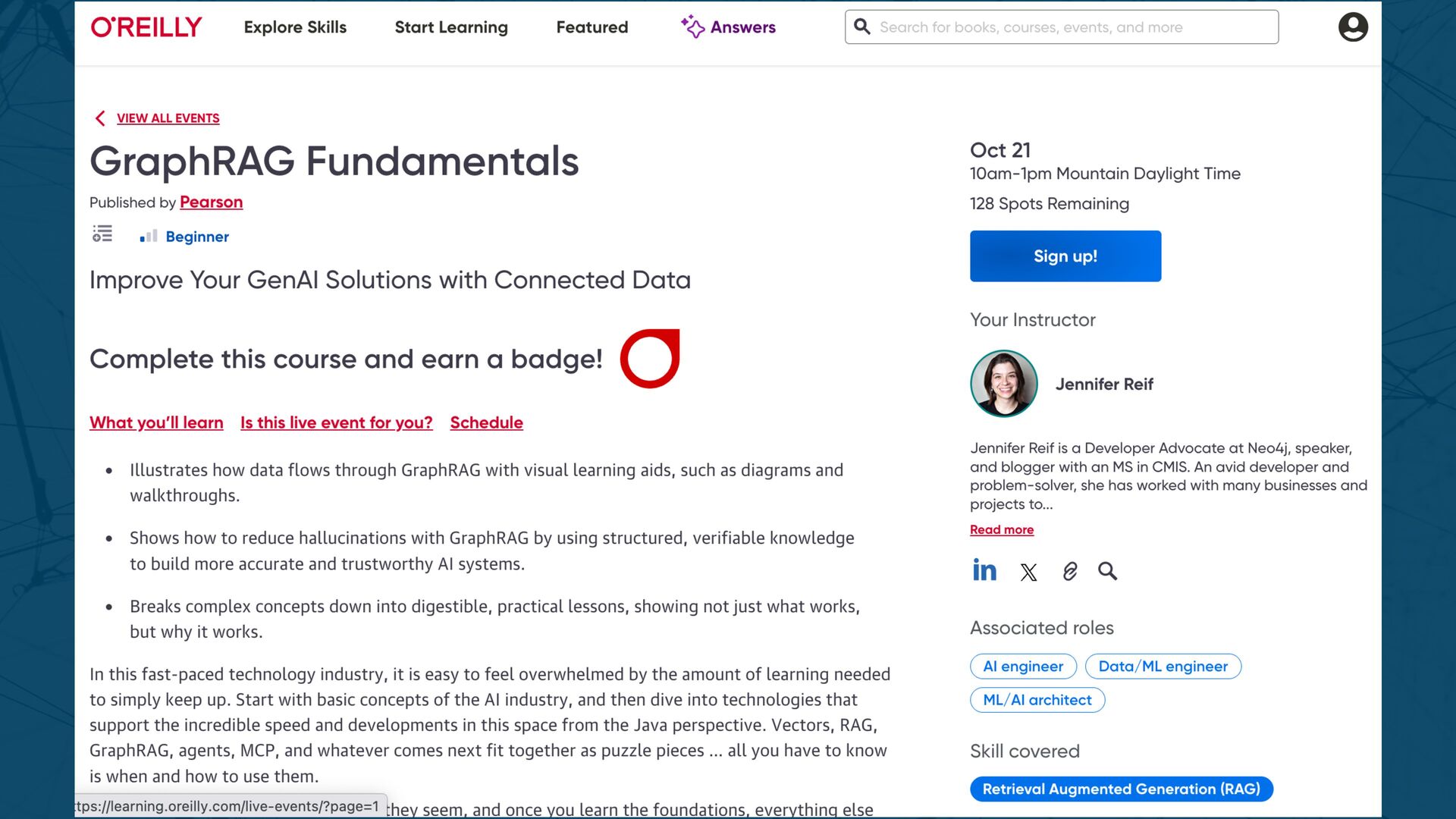Click the red O'Reilly badge icon

point(650,359)
